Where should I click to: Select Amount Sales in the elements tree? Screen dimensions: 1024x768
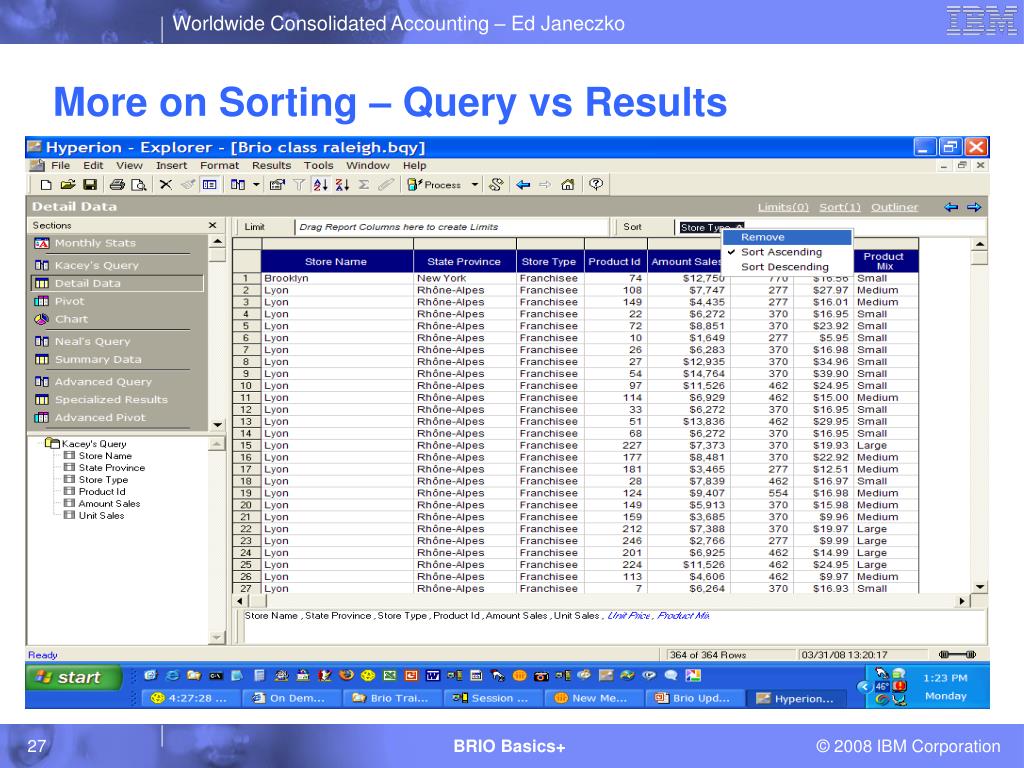point(109,504)
